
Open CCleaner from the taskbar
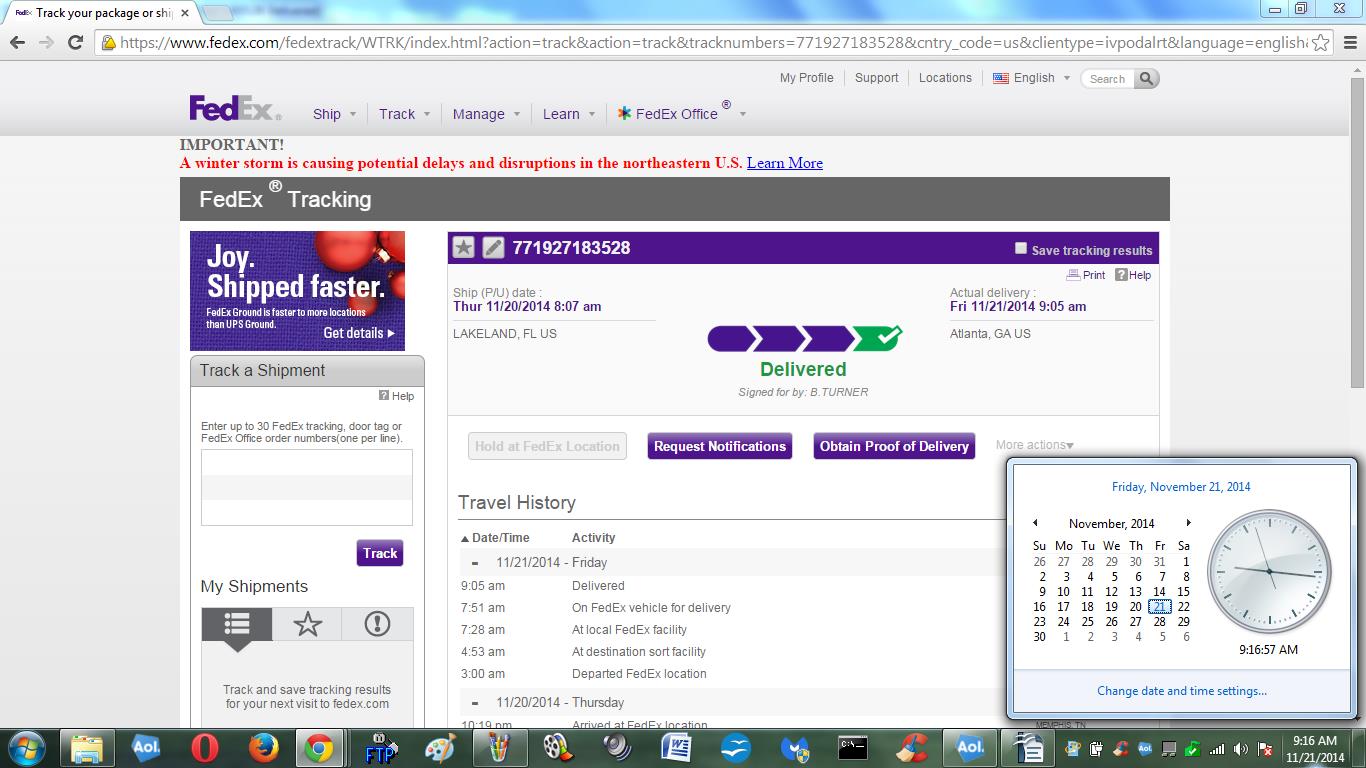pos(912,748)
